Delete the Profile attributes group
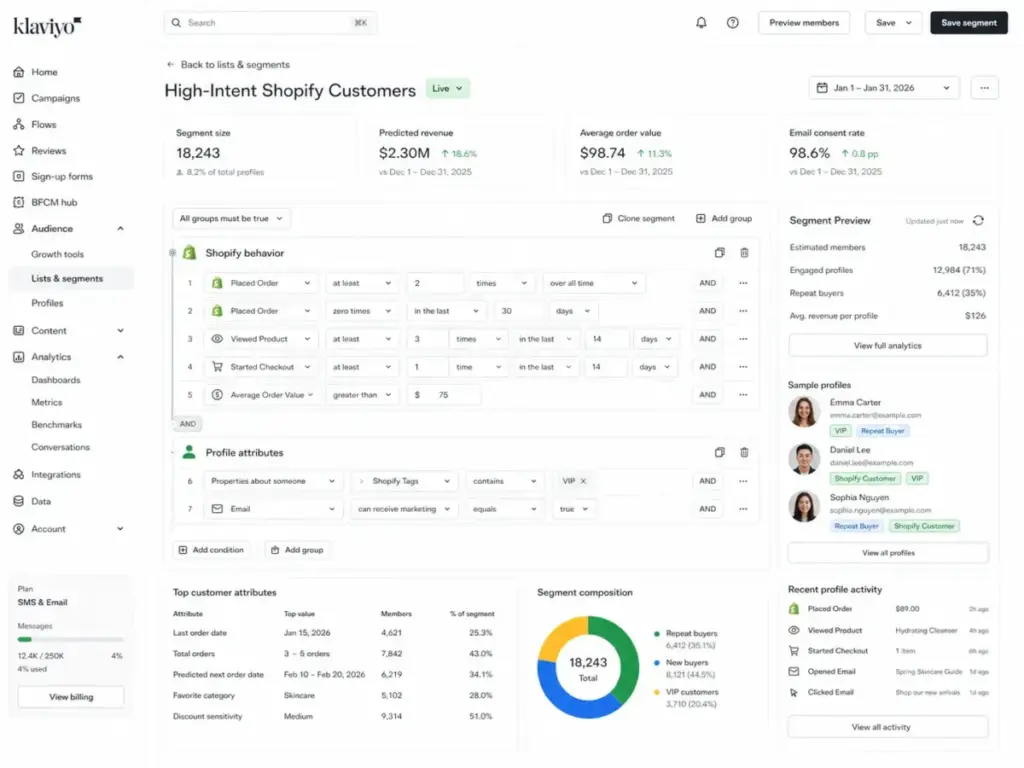 pos(744,453)
